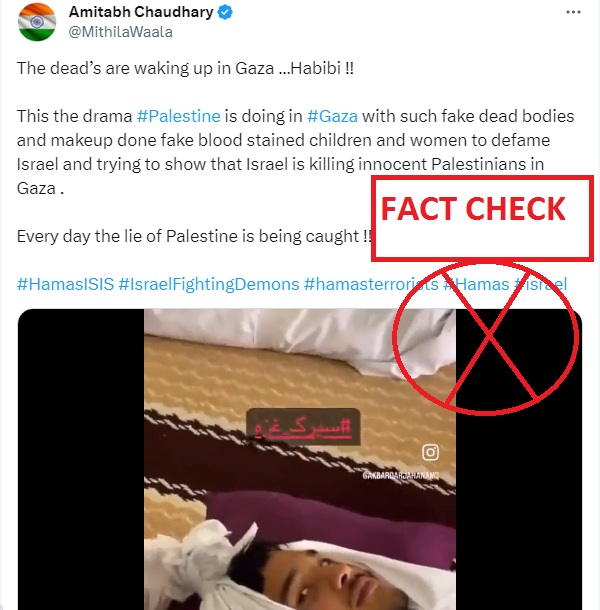
Task: Open Amitabh Chaudhary profile name
Action: click(x=141, y=12)
